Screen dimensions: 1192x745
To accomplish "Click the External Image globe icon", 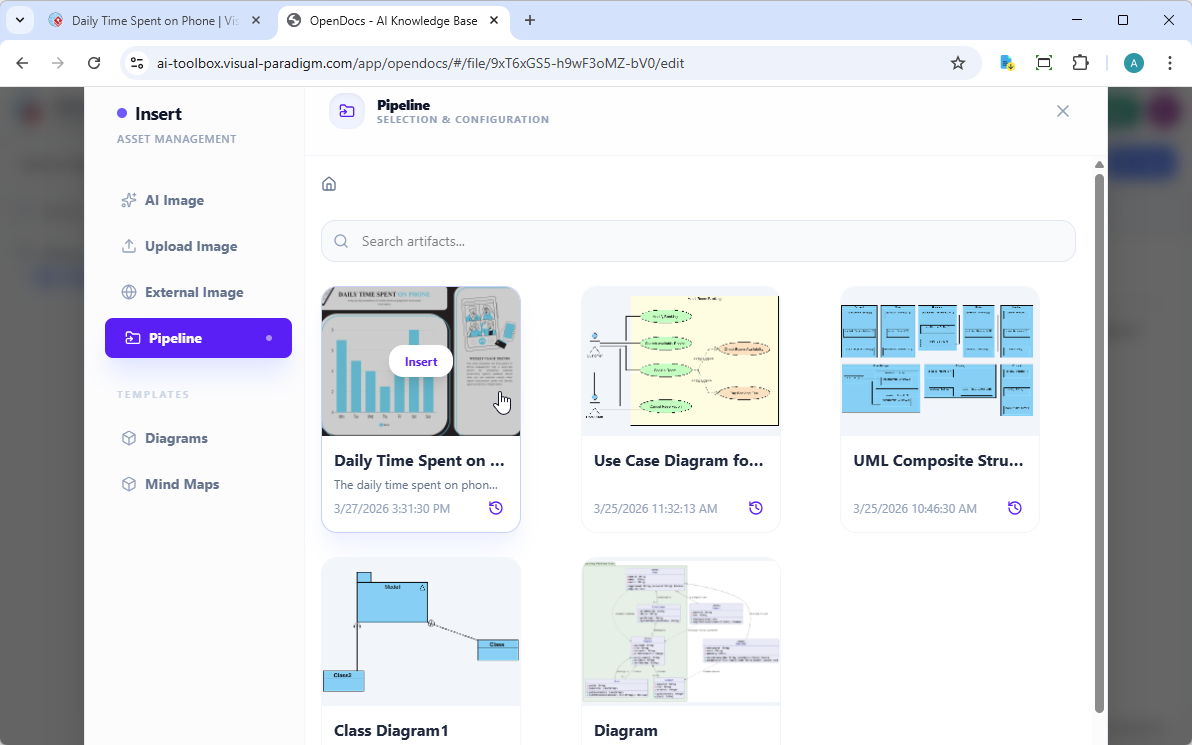I will pyautogui.click(x=128, y=292).
